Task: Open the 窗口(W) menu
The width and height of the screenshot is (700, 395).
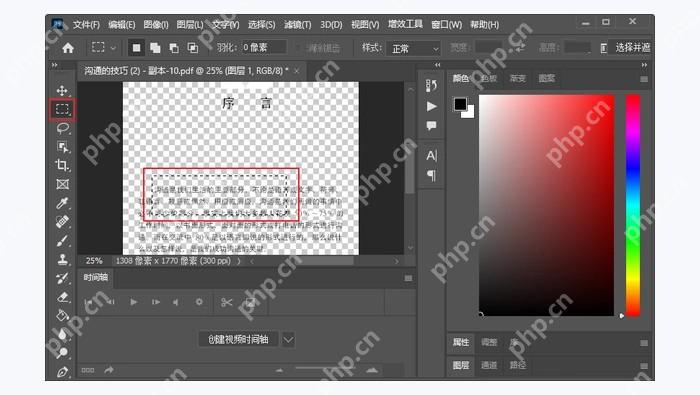Action: click(446, 25)
